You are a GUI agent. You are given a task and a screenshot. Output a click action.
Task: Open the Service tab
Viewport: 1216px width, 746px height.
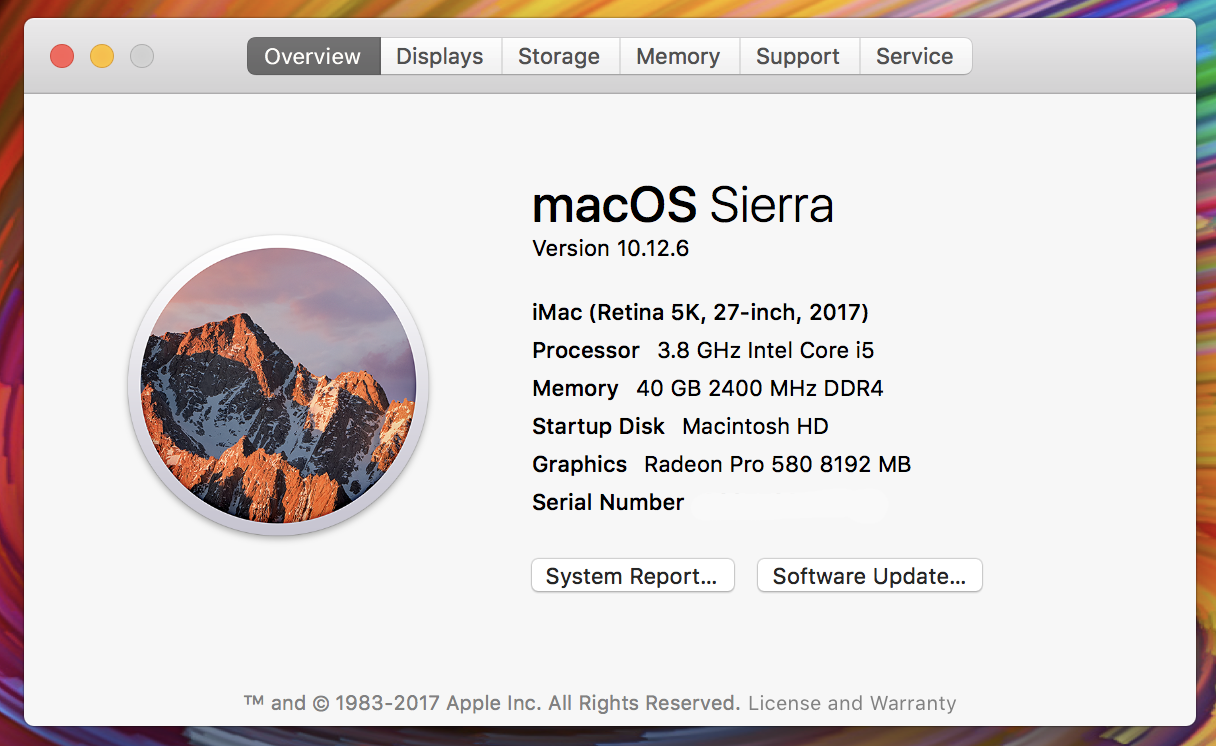click(x=915, y=56)
